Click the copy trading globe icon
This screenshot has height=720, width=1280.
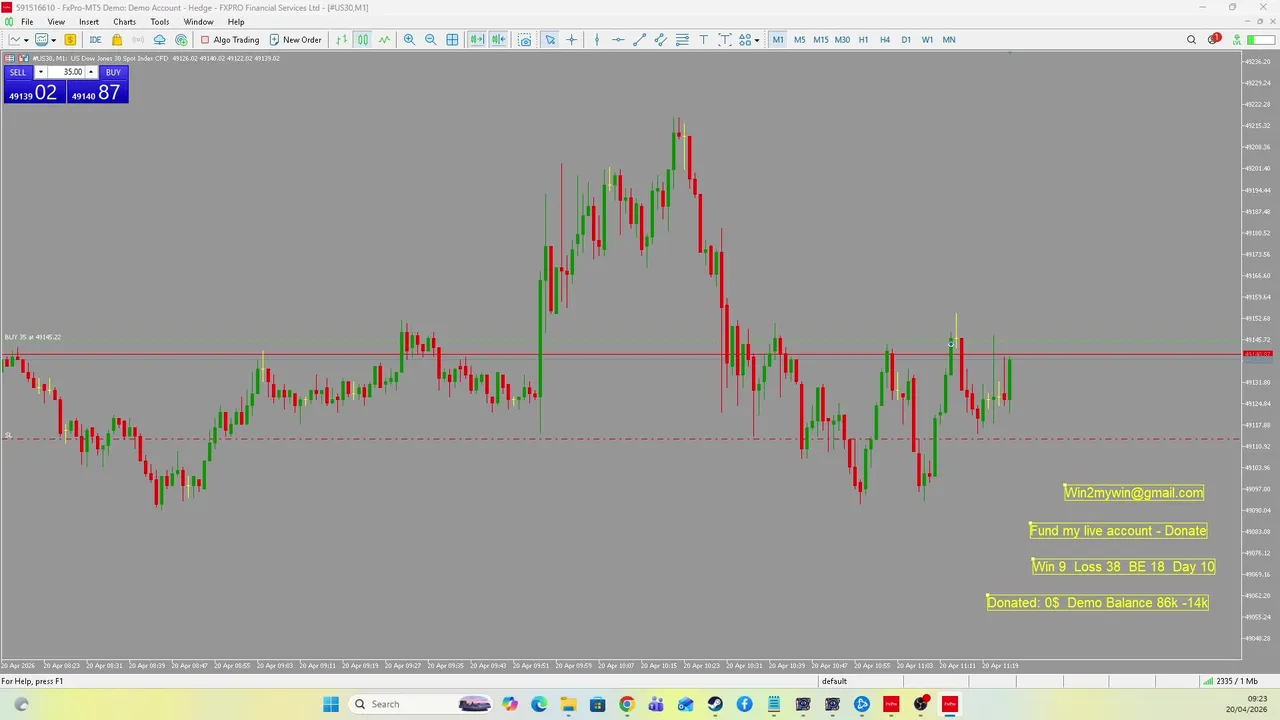[x=181, y=40]
